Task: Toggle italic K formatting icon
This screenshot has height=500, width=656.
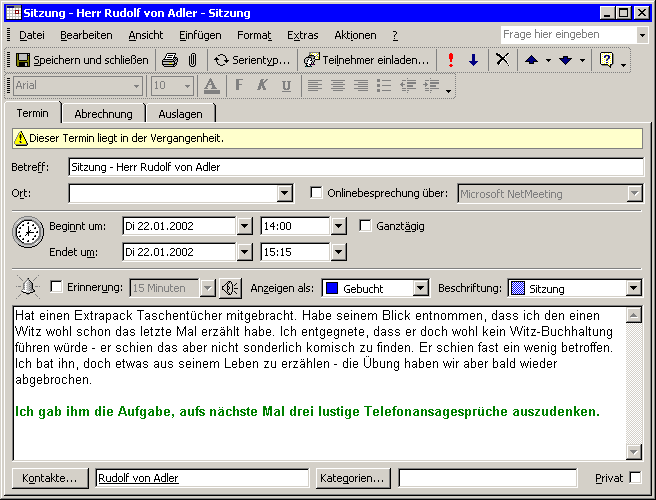Action: click(262, 85)
